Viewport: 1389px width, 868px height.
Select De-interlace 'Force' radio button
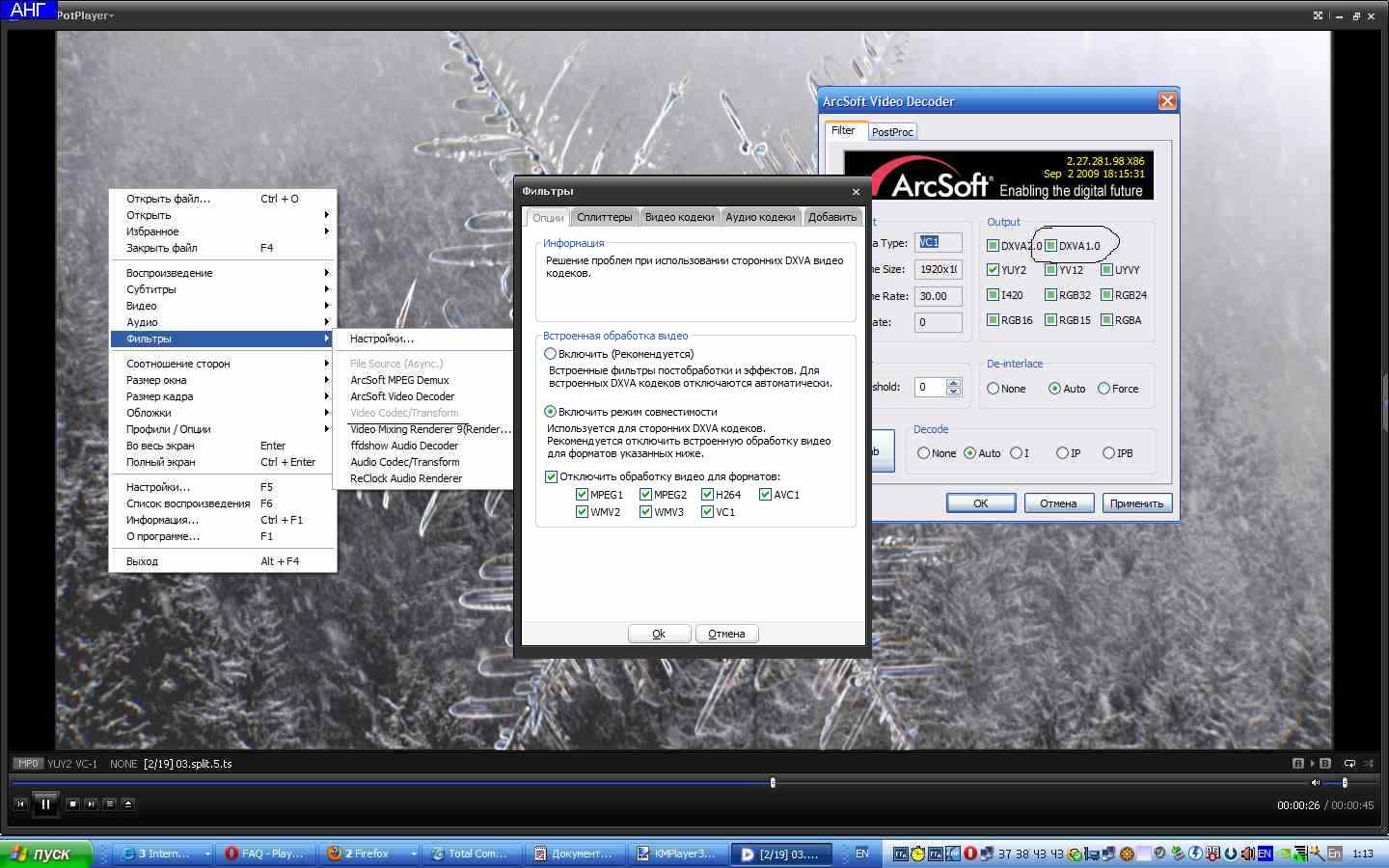1103,389
